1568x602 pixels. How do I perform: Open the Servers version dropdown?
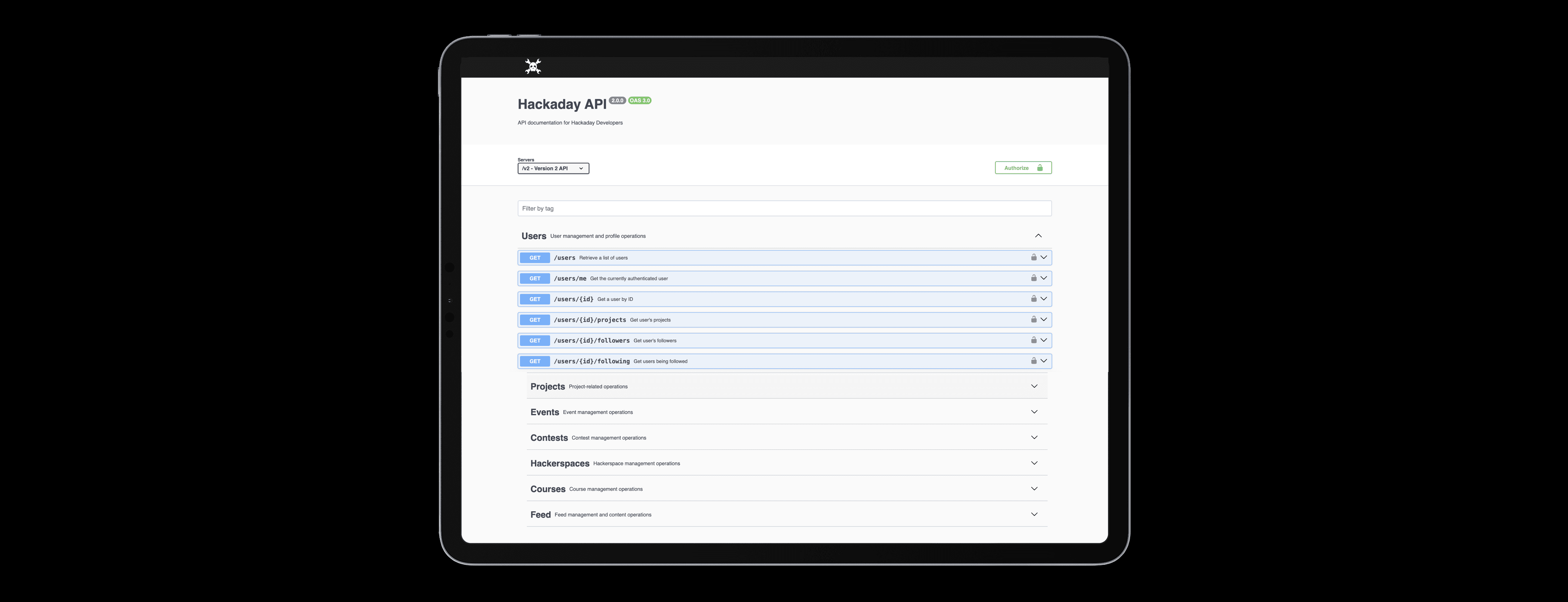click(x=553, y=169)
